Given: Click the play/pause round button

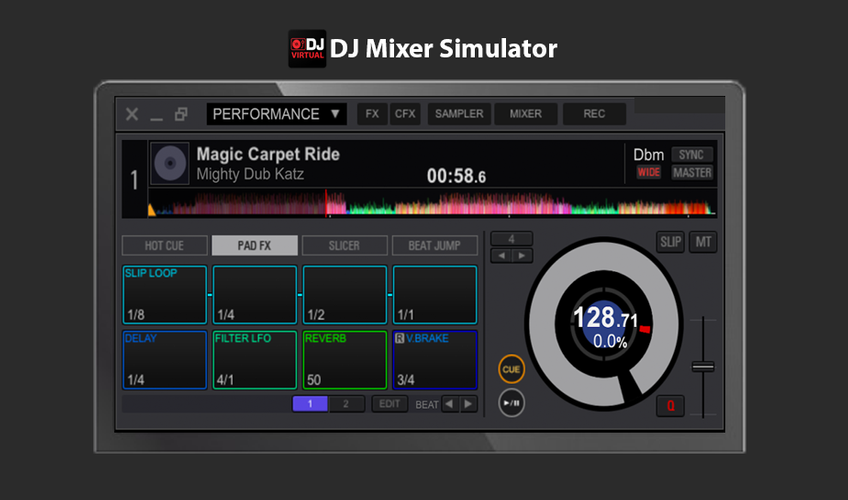Looking at the screenshot, I should [511, 403].
